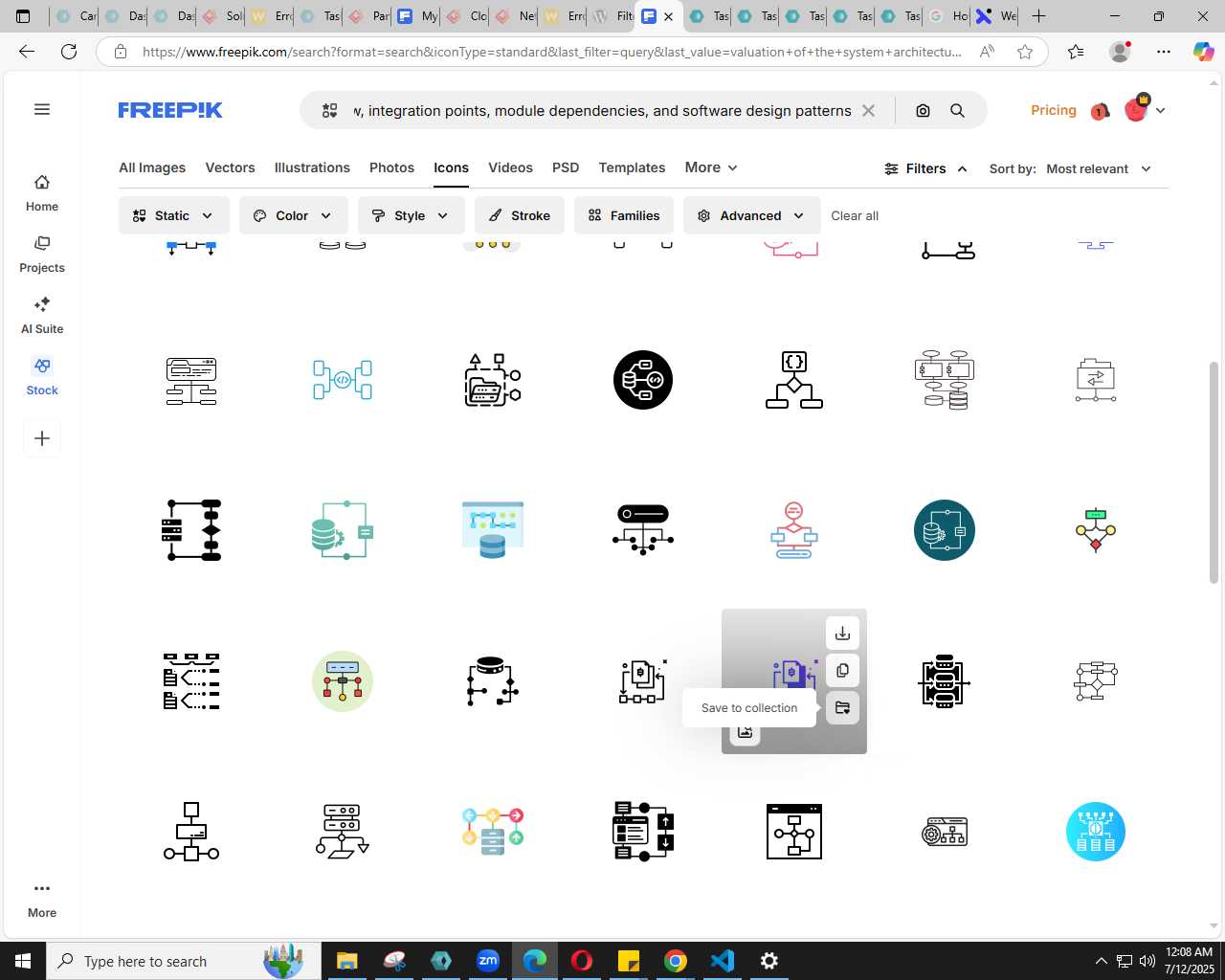Open the green circle flowchart icon
The image size is (1225, 980).
tap(343, 681)
